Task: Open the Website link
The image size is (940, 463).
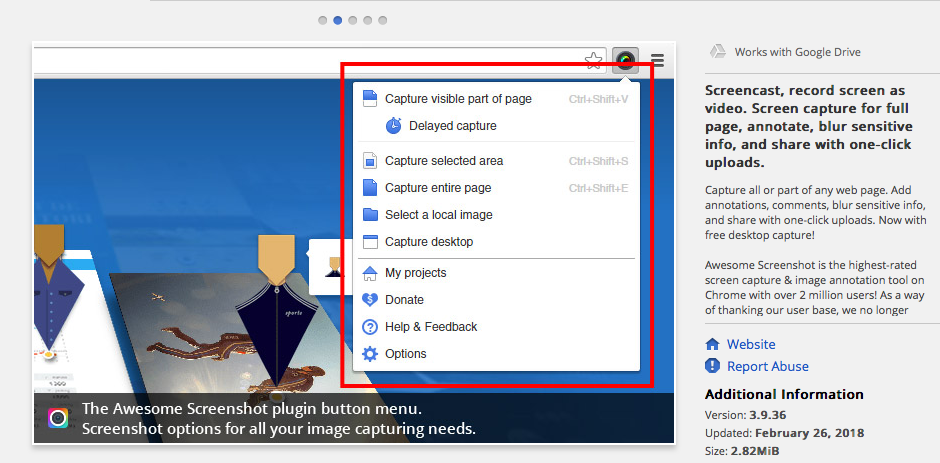Action: [x=750, y=344]
